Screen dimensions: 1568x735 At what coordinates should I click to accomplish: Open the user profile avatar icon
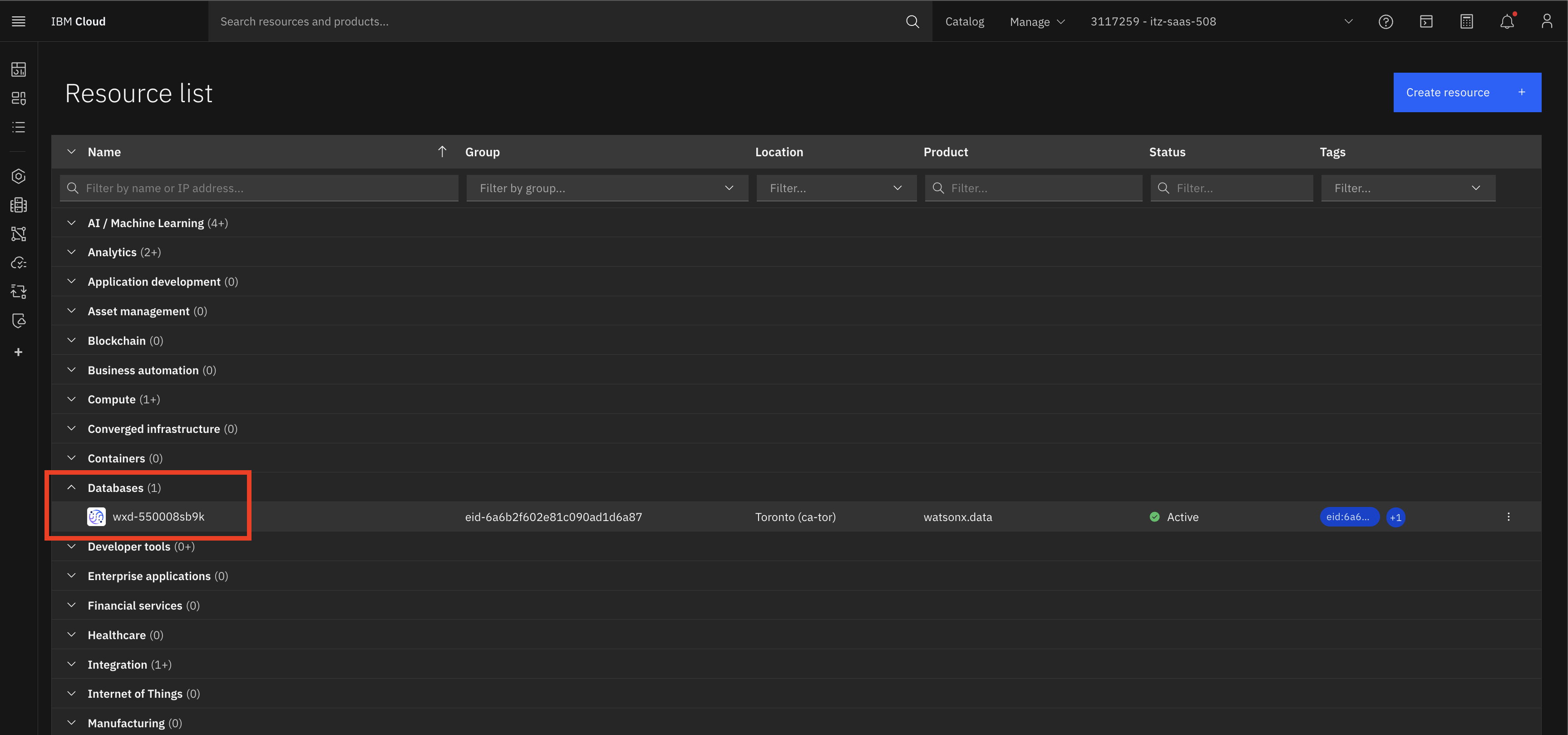pyautogui.click(x=1547, y=21)
